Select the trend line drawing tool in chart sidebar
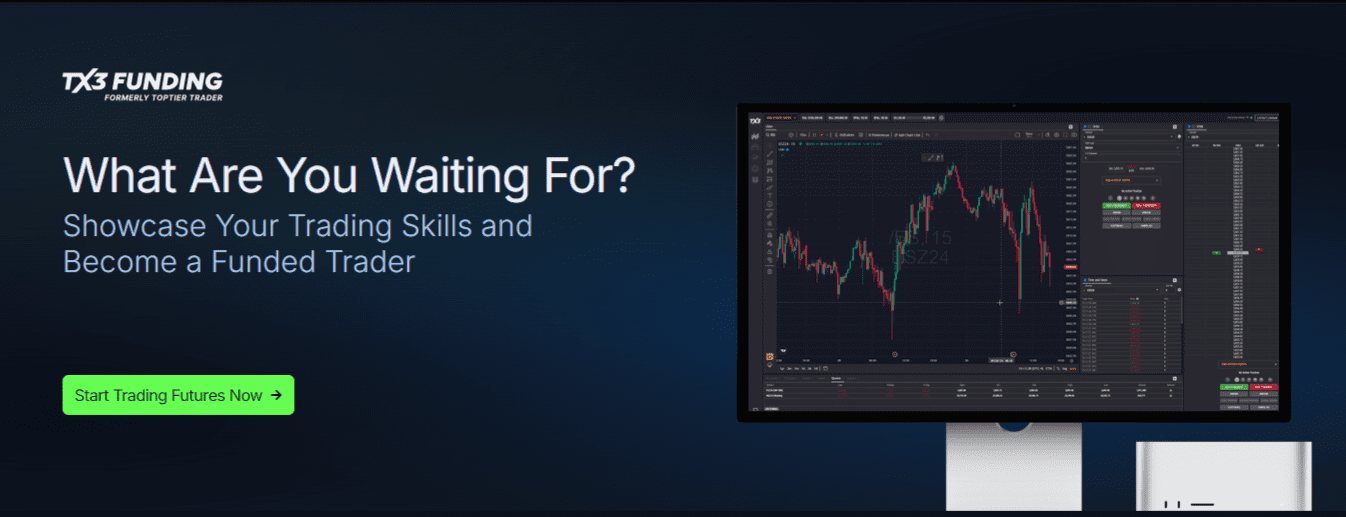 click(769, 155)
